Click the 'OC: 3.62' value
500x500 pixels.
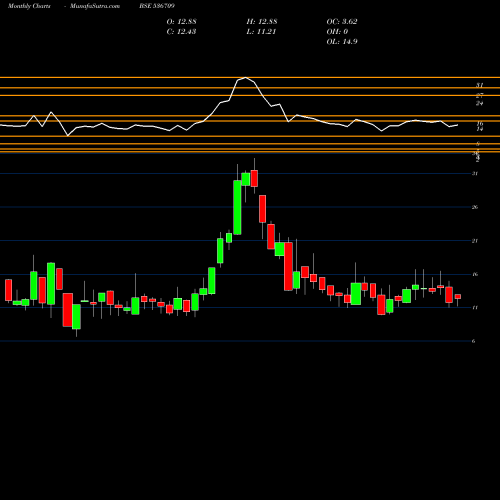[342, 22]
